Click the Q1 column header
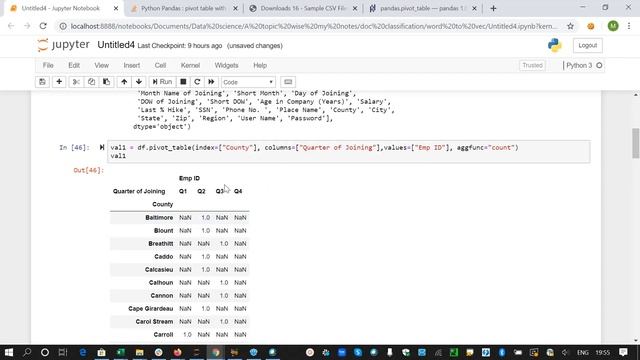640x360 pixels. [182, 191]
